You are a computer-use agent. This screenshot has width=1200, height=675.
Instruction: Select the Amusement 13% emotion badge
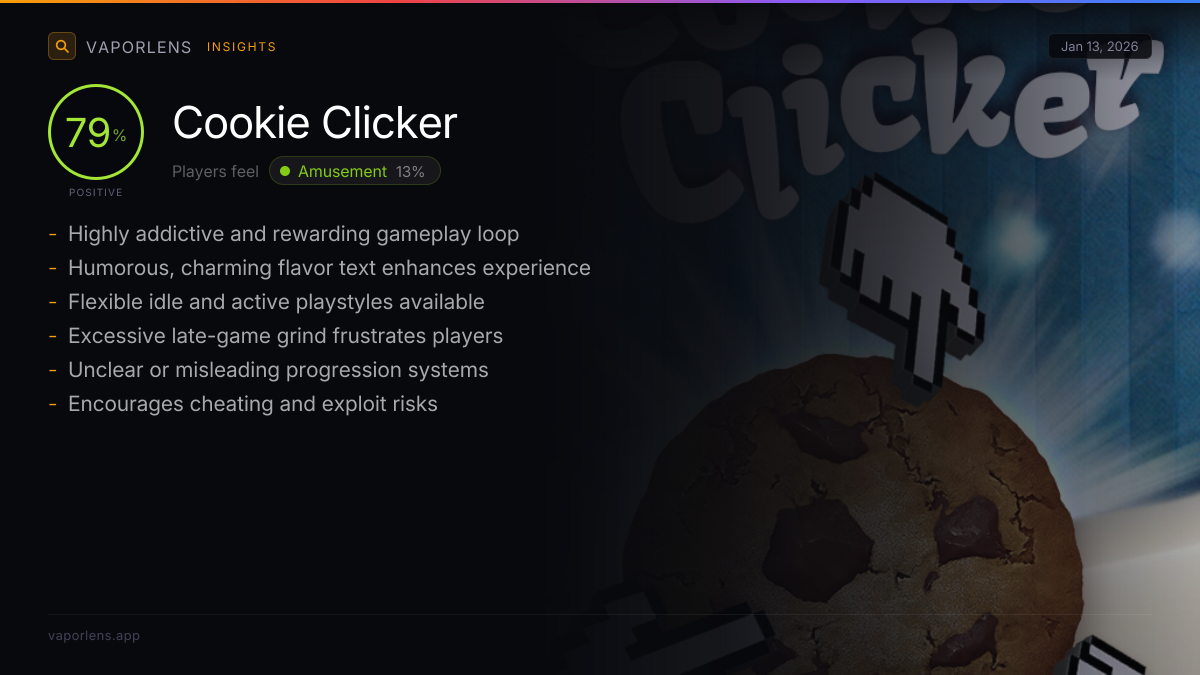pyautogui.click(x=355, y=171)
